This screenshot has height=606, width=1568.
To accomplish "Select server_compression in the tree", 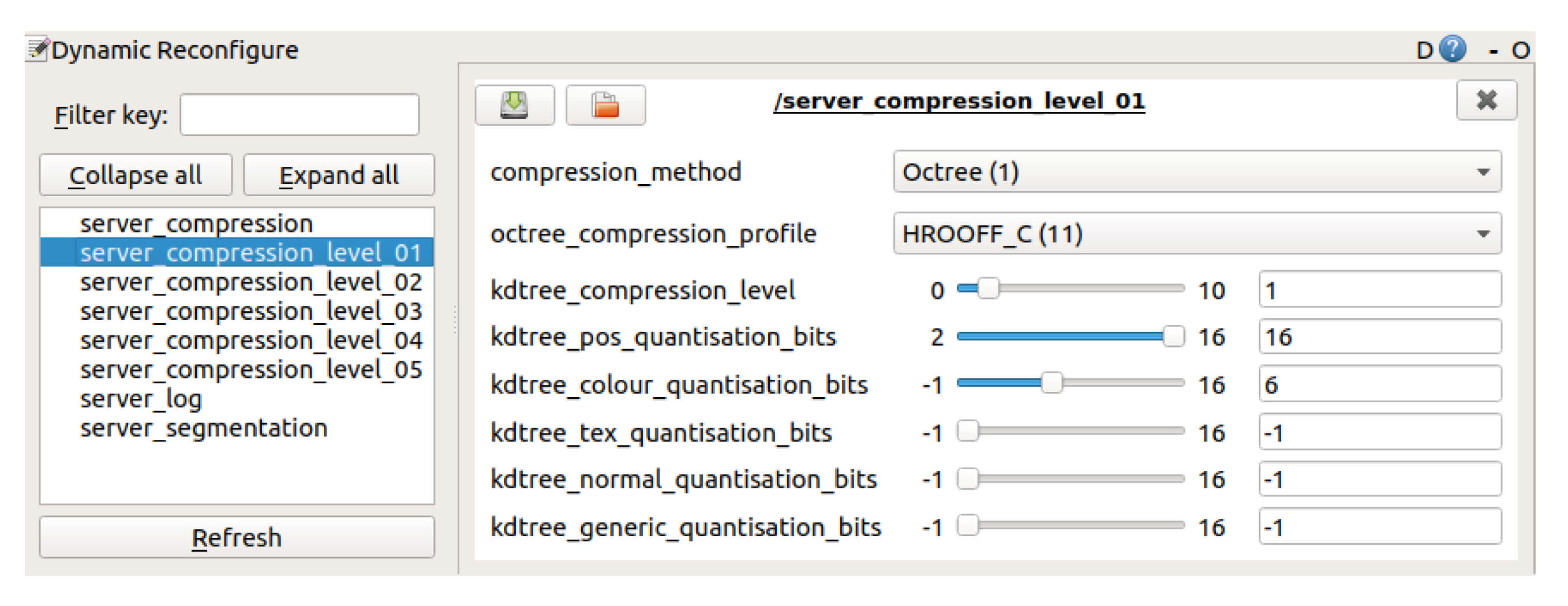I will pyautogui.click(x=196, y=224).
